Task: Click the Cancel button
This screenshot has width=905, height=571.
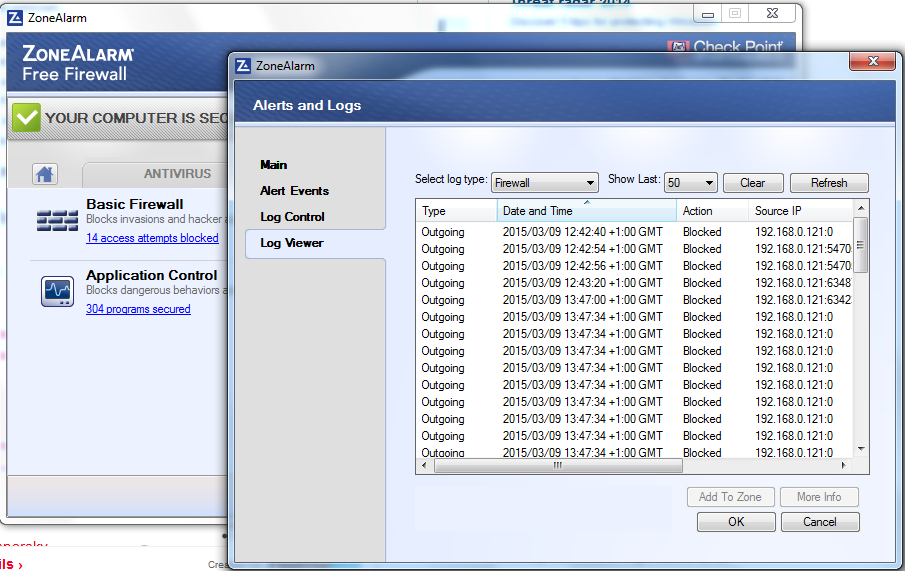Action: pyautogui.click(x=820, y=522)
